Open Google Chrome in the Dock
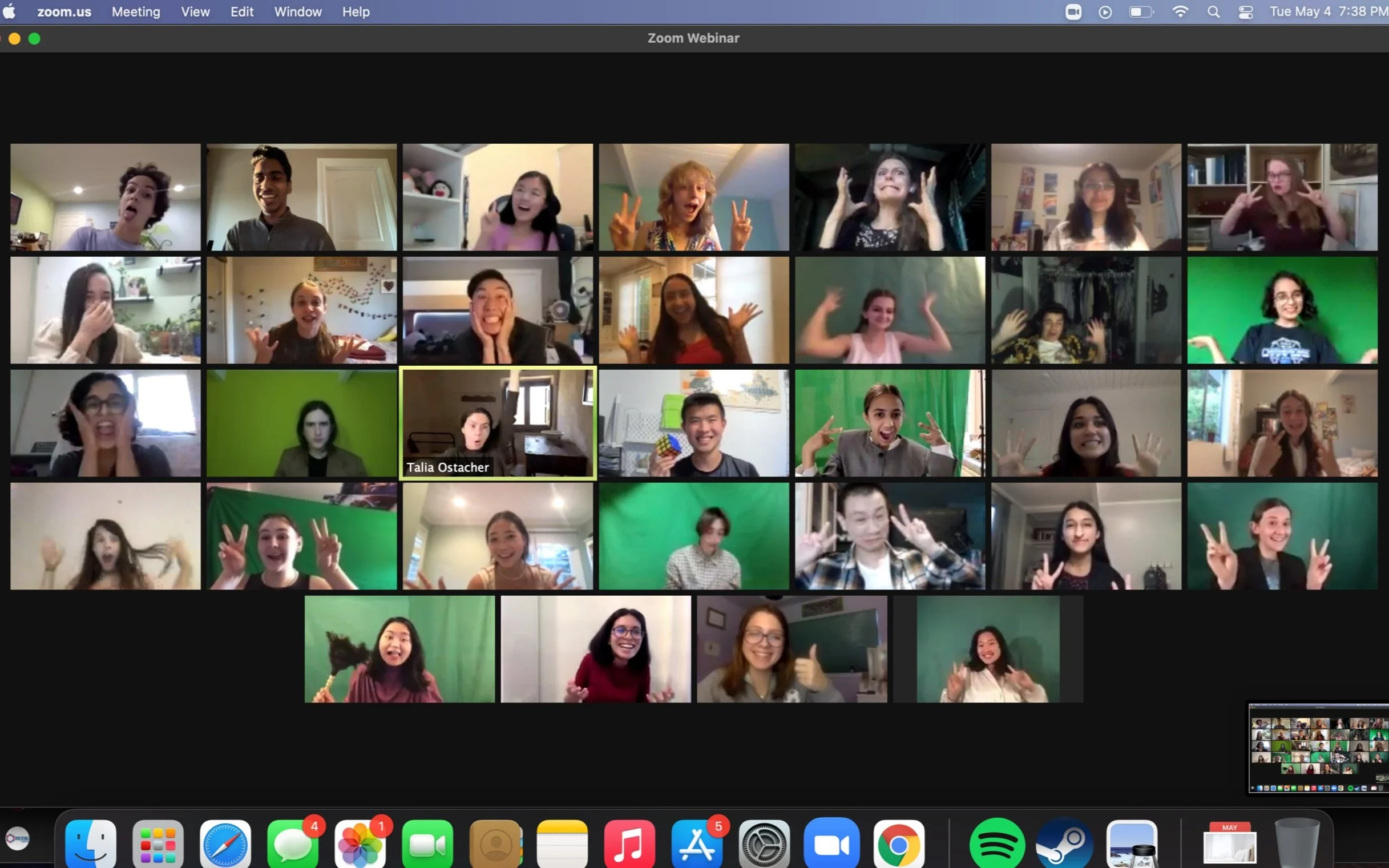 pos(899,844)
